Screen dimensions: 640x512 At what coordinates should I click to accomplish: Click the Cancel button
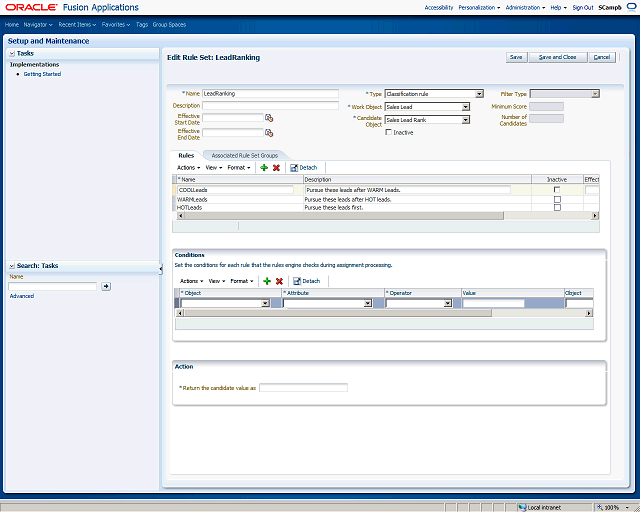click(x=602, y=57)
